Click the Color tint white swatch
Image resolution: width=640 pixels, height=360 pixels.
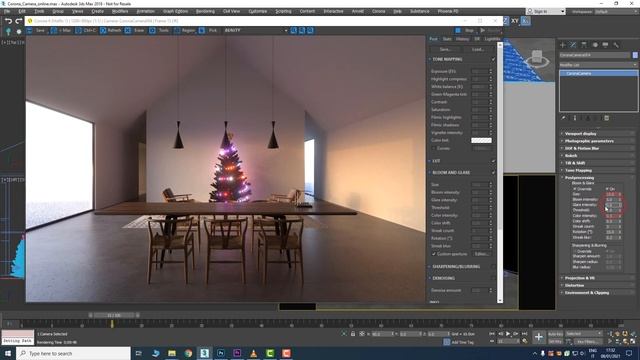pyautogui.click(x=481, y=140)
